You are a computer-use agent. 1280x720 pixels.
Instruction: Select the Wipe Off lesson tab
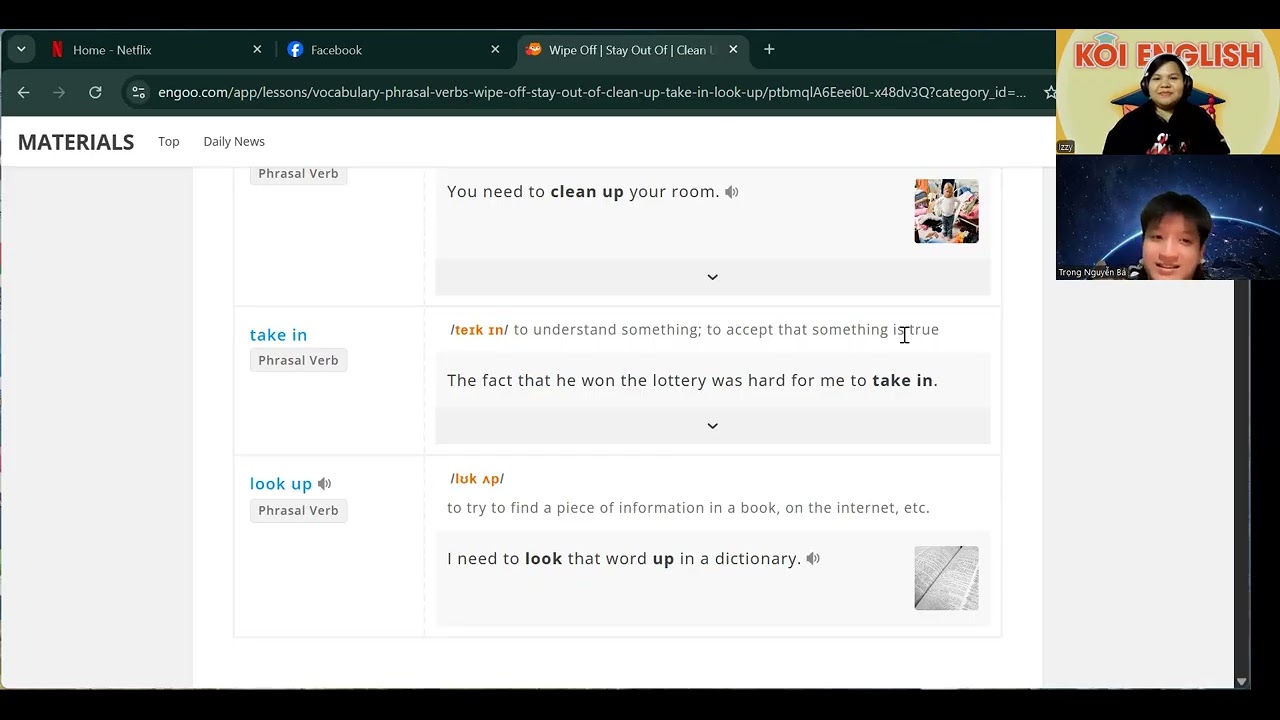[630, 49]
